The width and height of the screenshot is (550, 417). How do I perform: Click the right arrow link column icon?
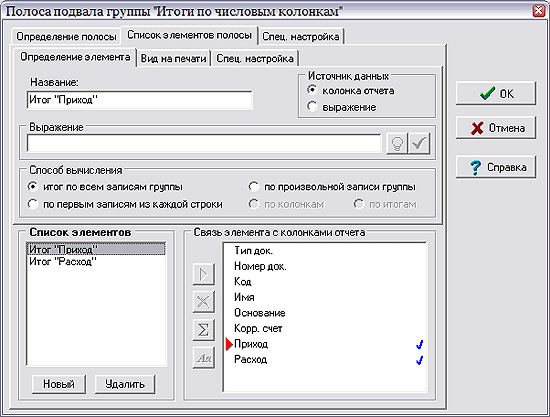(203, 274)
